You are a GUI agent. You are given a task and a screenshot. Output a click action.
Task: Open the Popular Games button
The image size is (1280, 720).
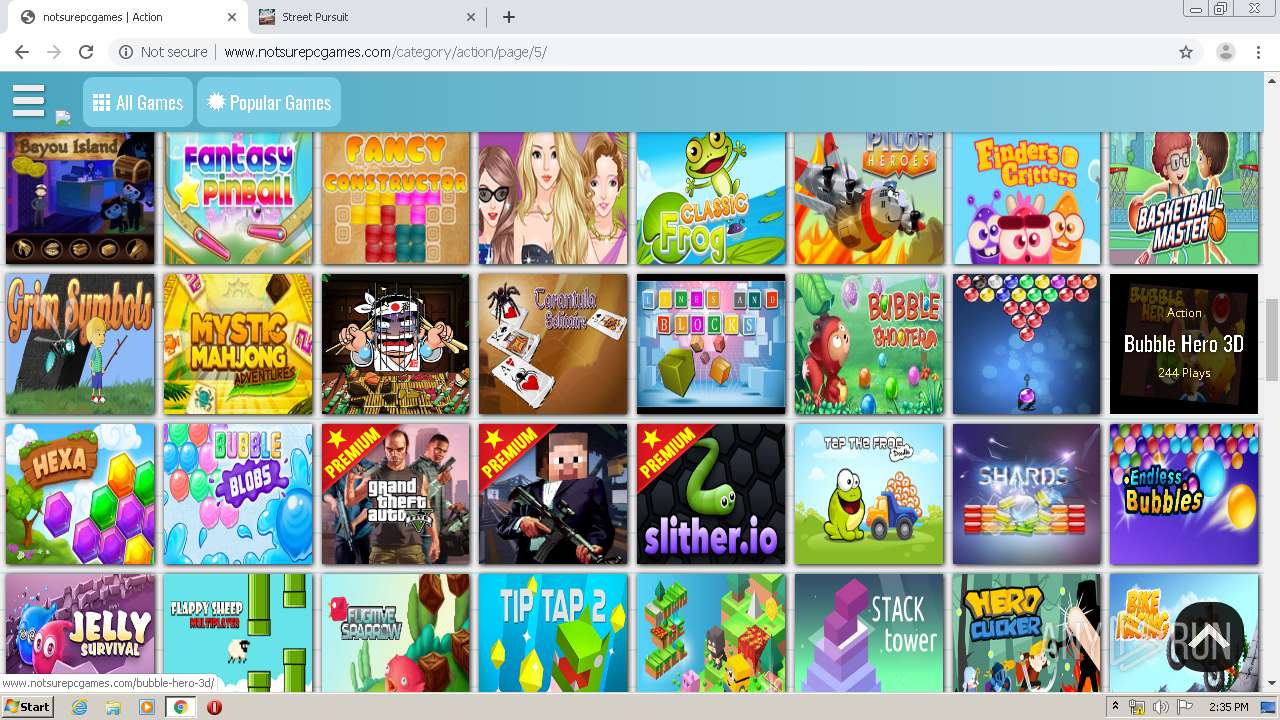click(269, 102)
